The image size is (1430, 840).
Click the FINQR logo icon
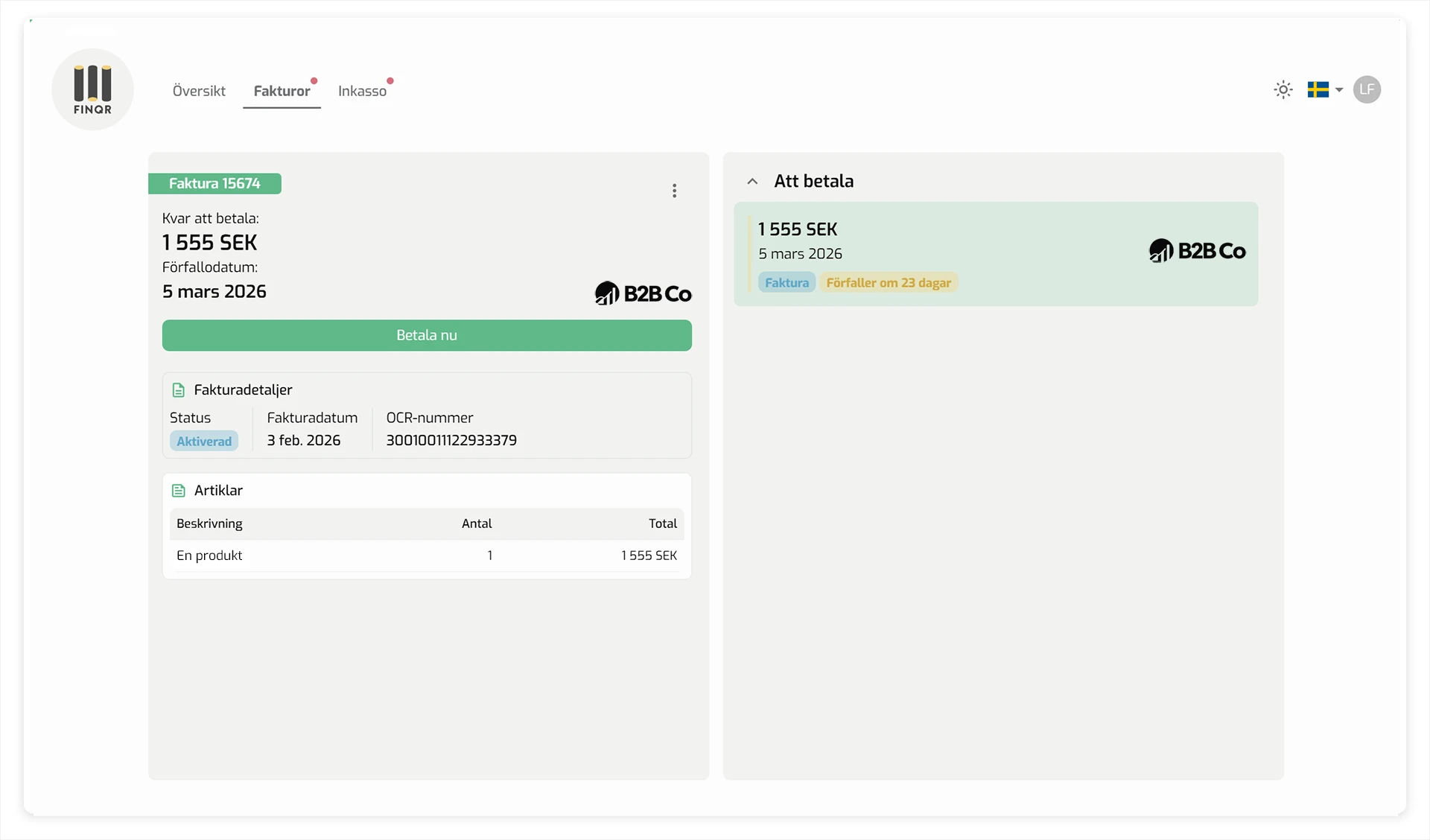[x=92, y=89]
